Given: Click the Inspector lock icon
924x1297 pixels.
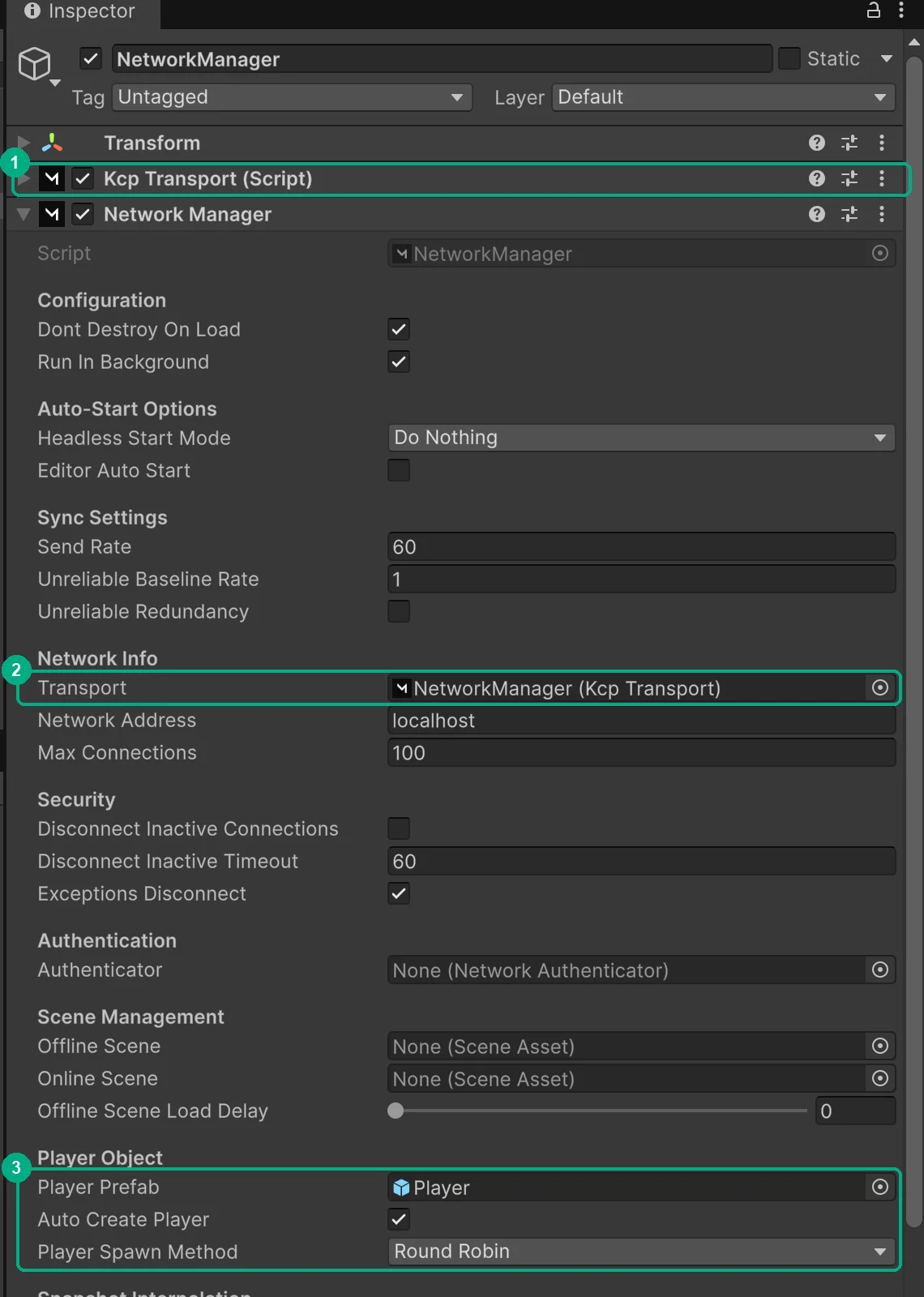Looking at the screenshot, I should pyautogui.click(x=874, y=11).
